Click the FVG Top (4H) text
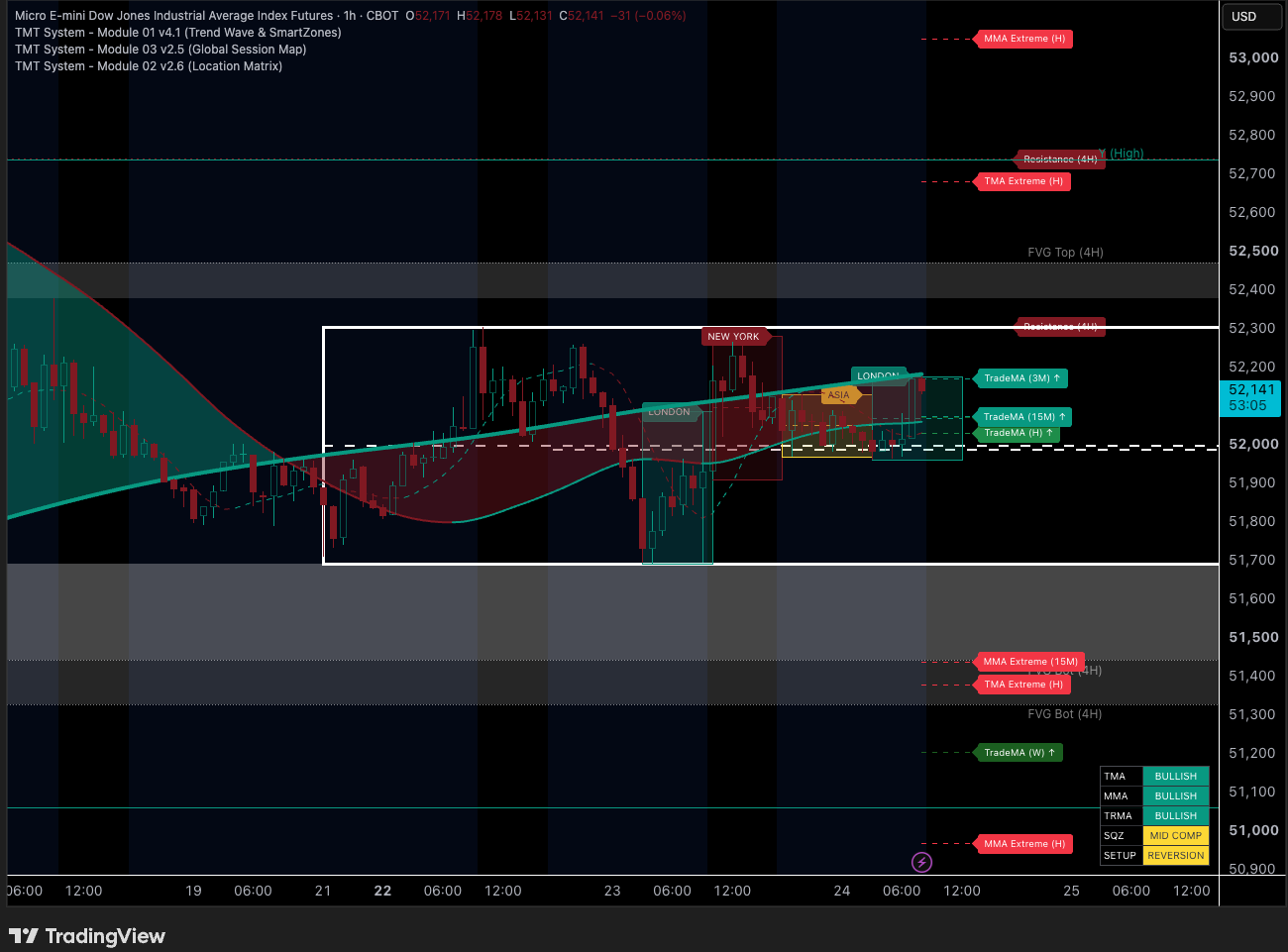This screenshot has height=952, width=1288. point(1065,253)
